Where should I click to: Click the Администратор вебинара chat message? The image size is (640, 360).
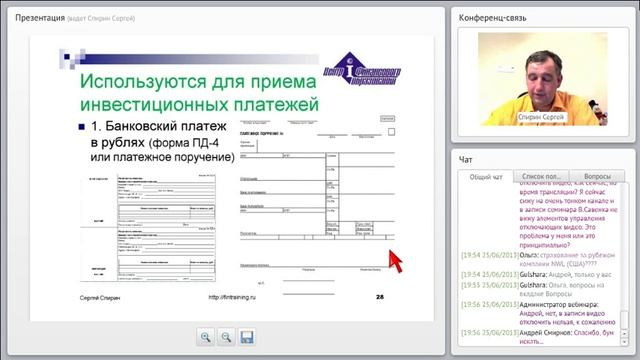click(538, 313)
